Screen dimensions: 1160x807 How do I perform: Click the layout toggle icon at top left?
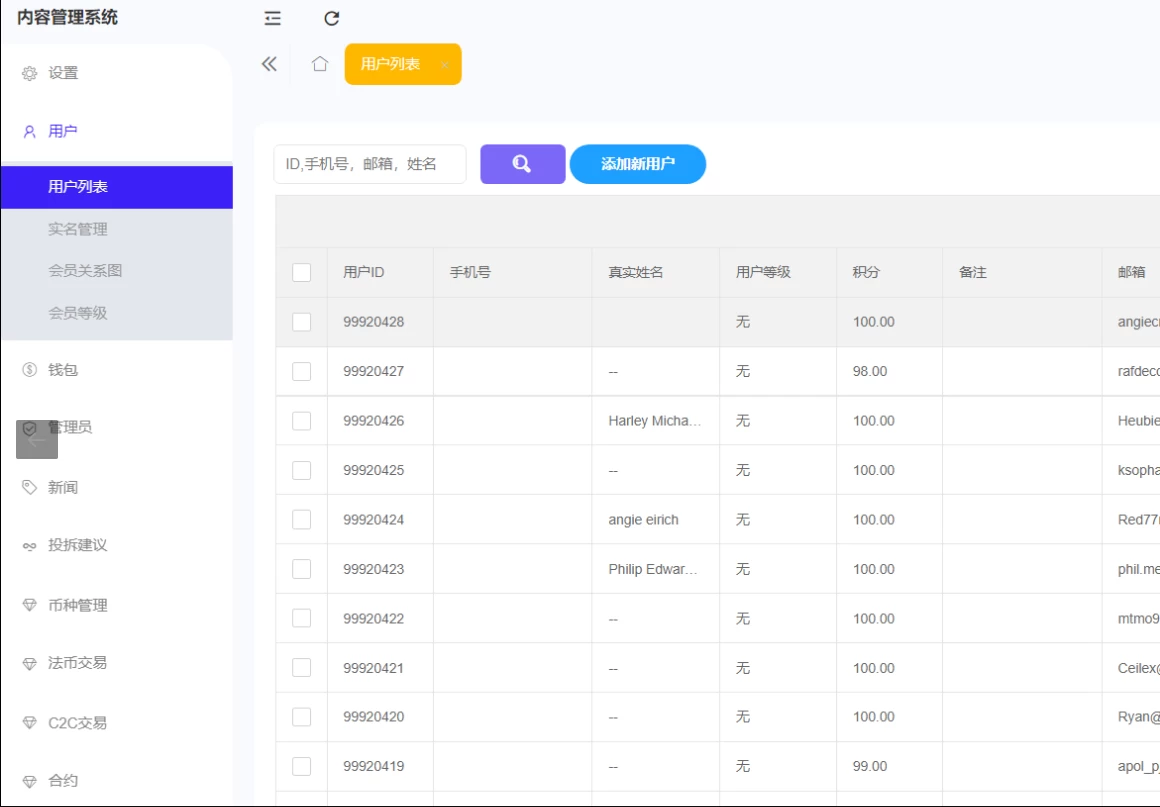click(x=271, y=18)
